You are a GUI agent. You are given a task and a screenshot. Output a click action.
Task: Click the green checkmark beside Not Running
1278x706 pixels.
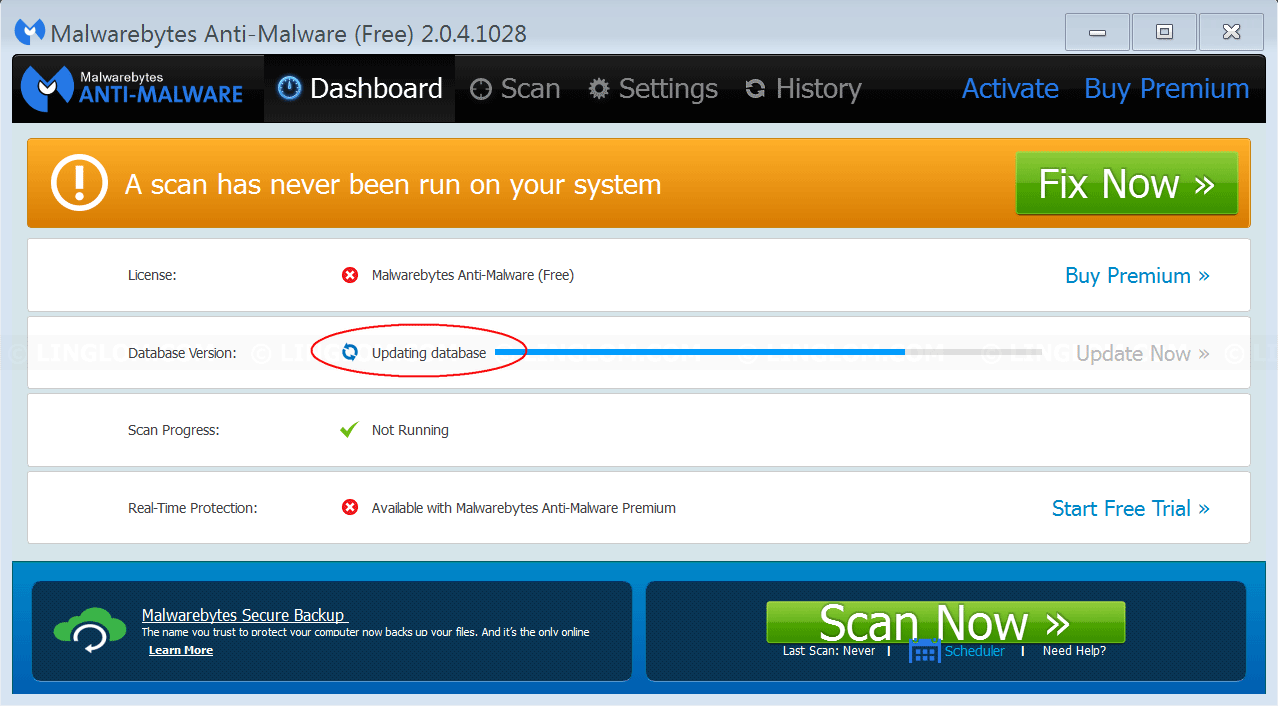(349, 430)
